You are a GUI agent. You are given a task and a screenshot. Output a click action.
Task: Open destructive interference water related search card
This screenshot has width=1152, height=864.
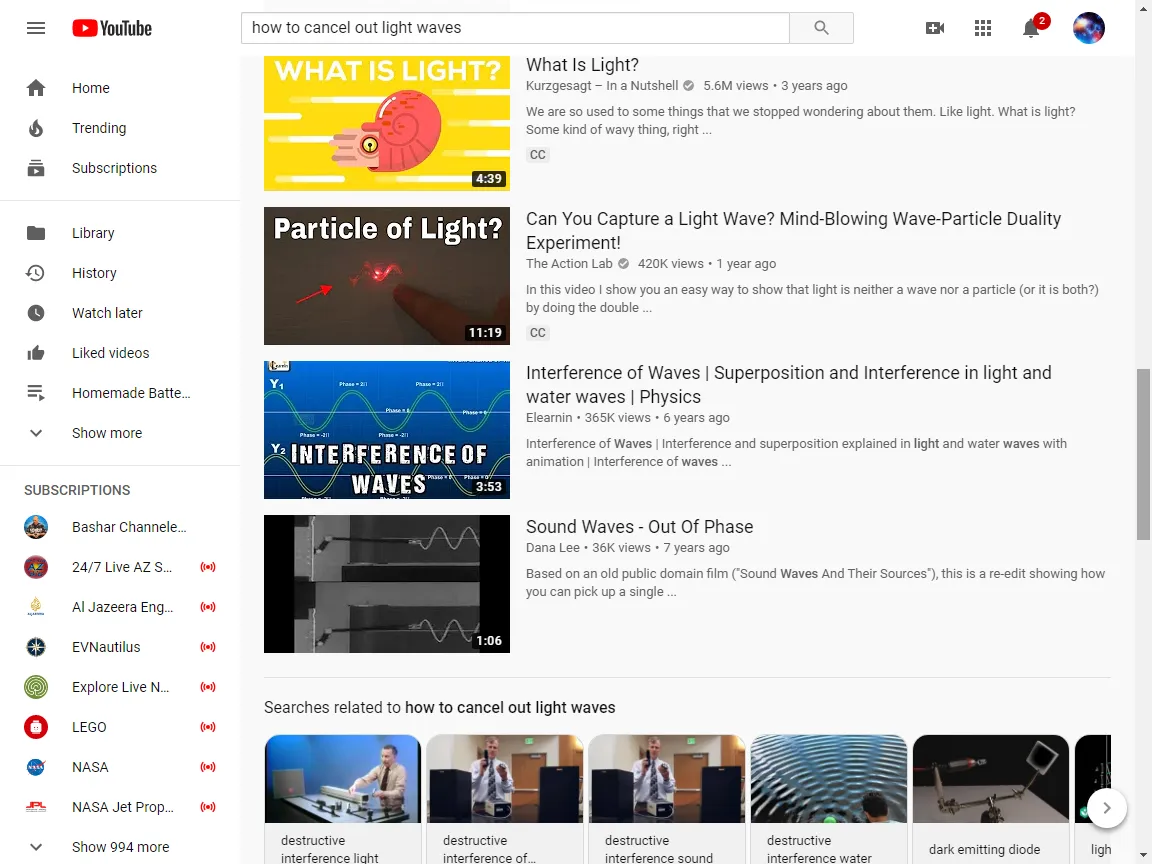[x=829, y=799]
